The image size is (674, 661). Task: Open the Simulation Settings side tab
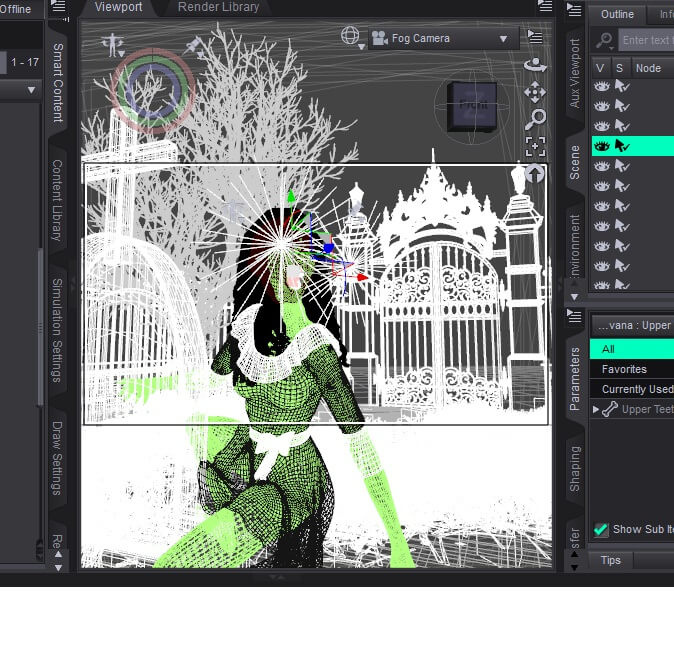(x=57, y=330)
